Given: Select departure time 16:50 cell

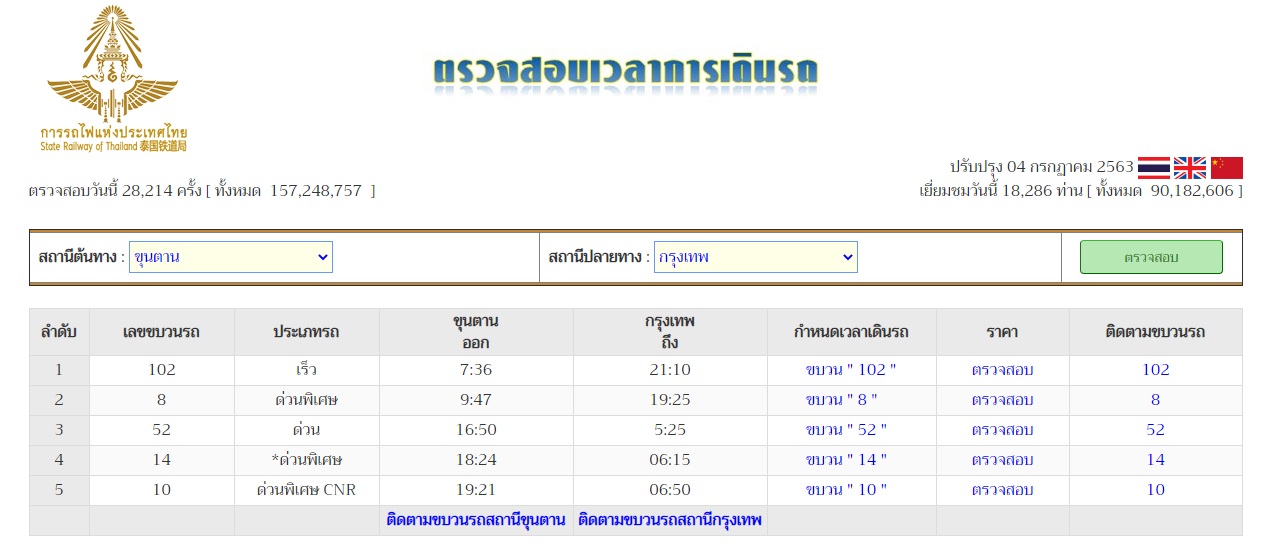Looking at the screenshot, I should click(476, 430).
